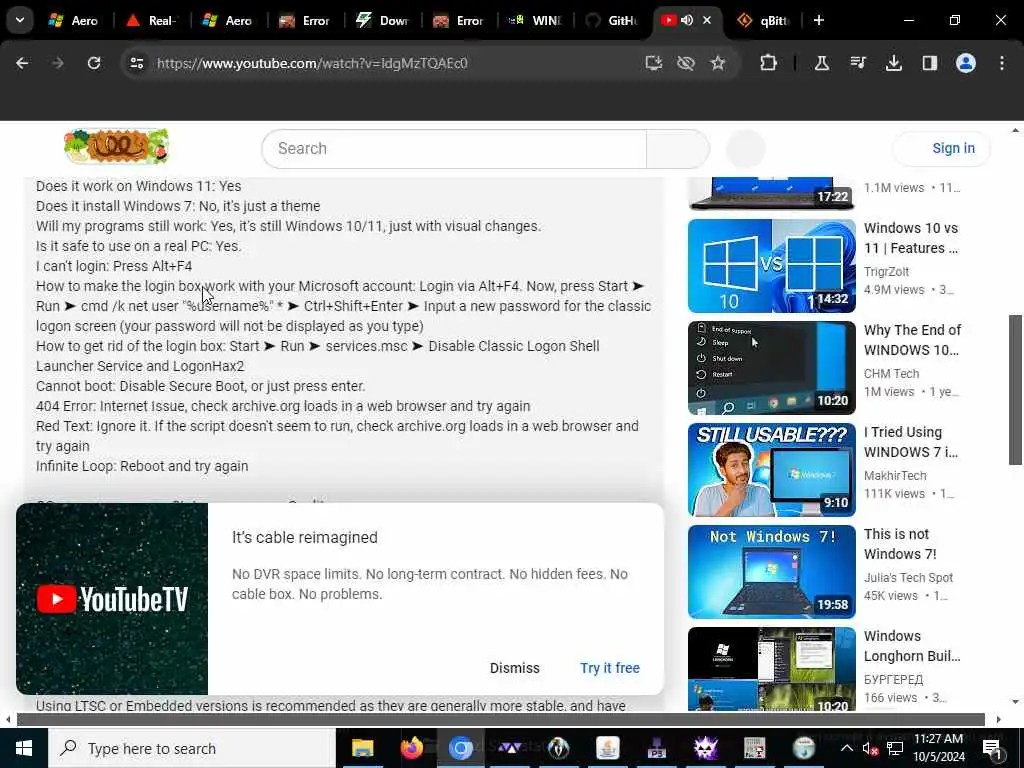Open the notification center icon
1024x768 pixels.
point(993,748)
